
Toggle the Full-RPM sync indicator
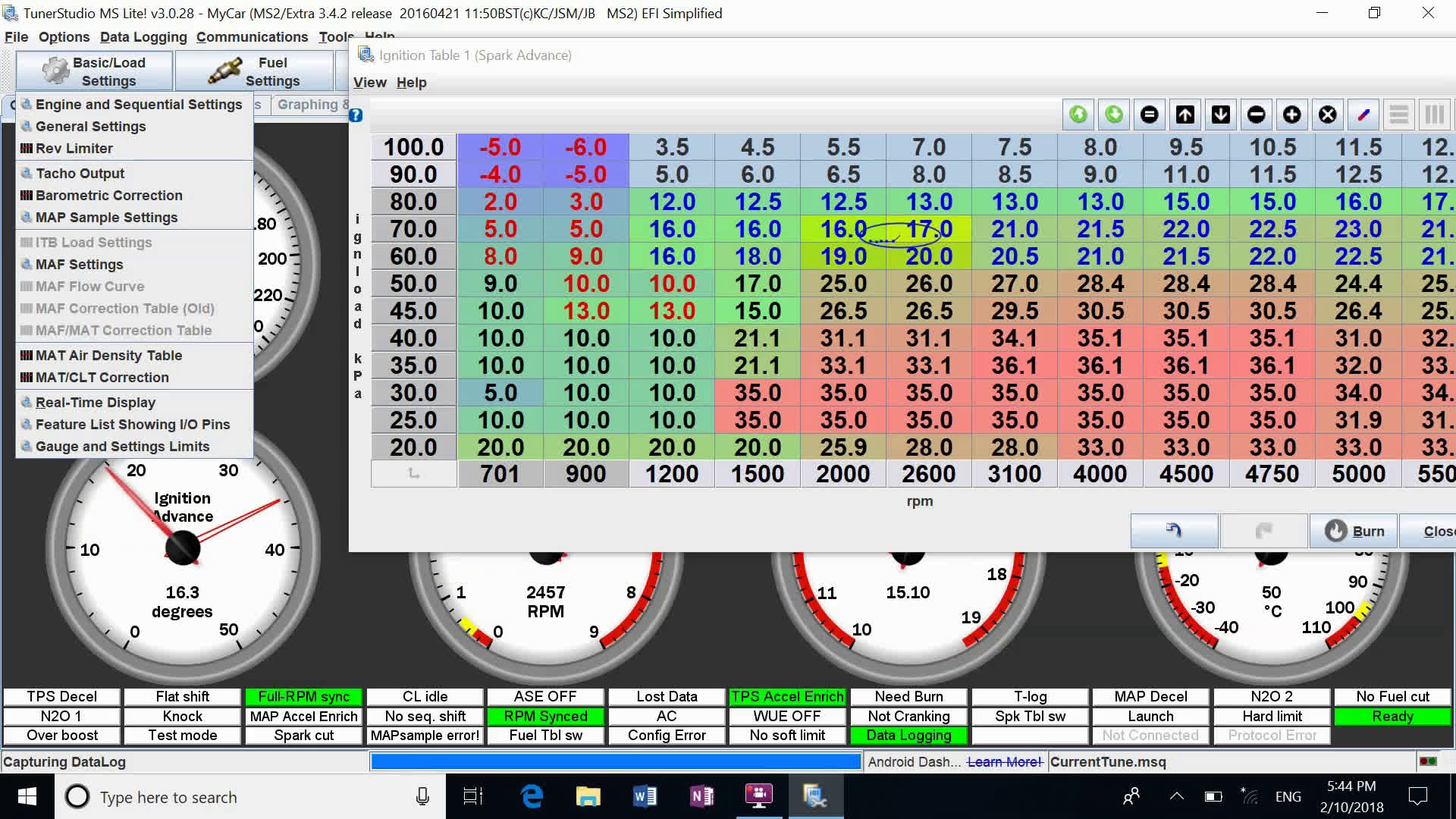click(x=303, y=696)
